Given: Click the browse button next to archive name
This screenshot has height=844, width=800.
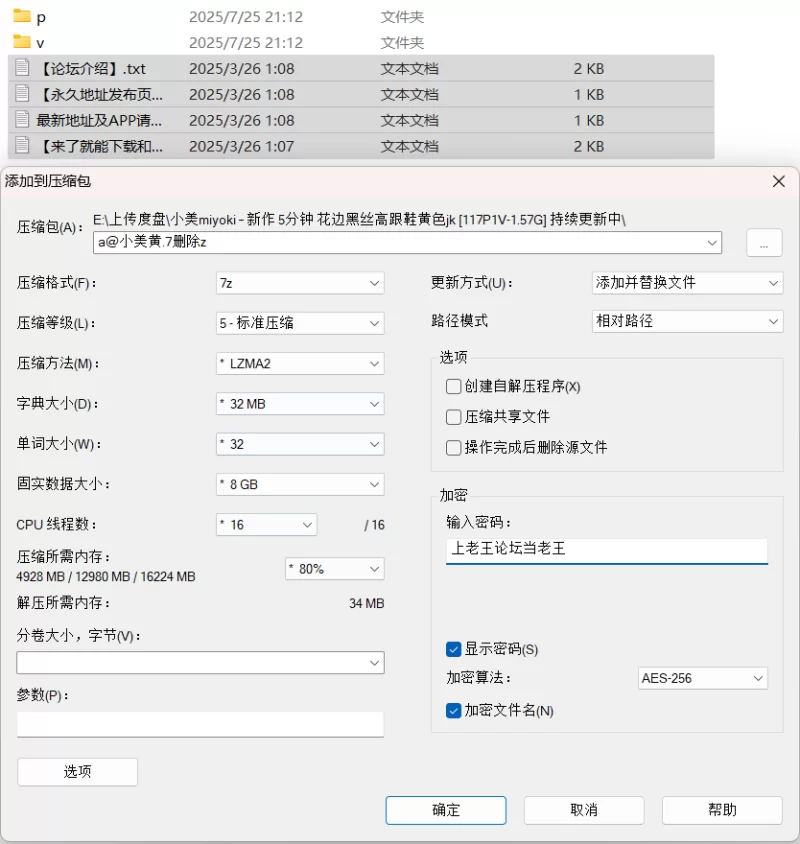Looking at the screenshot, I should click(x=764, y=243).
